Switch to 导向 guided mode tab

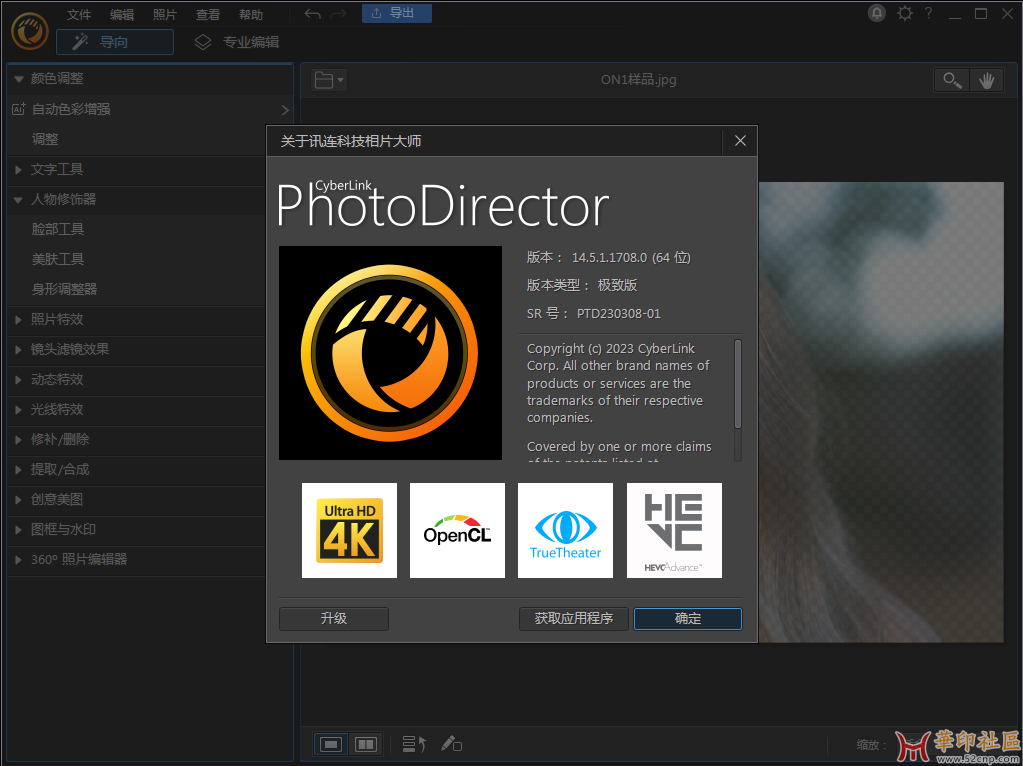click(x=115, y=42)
